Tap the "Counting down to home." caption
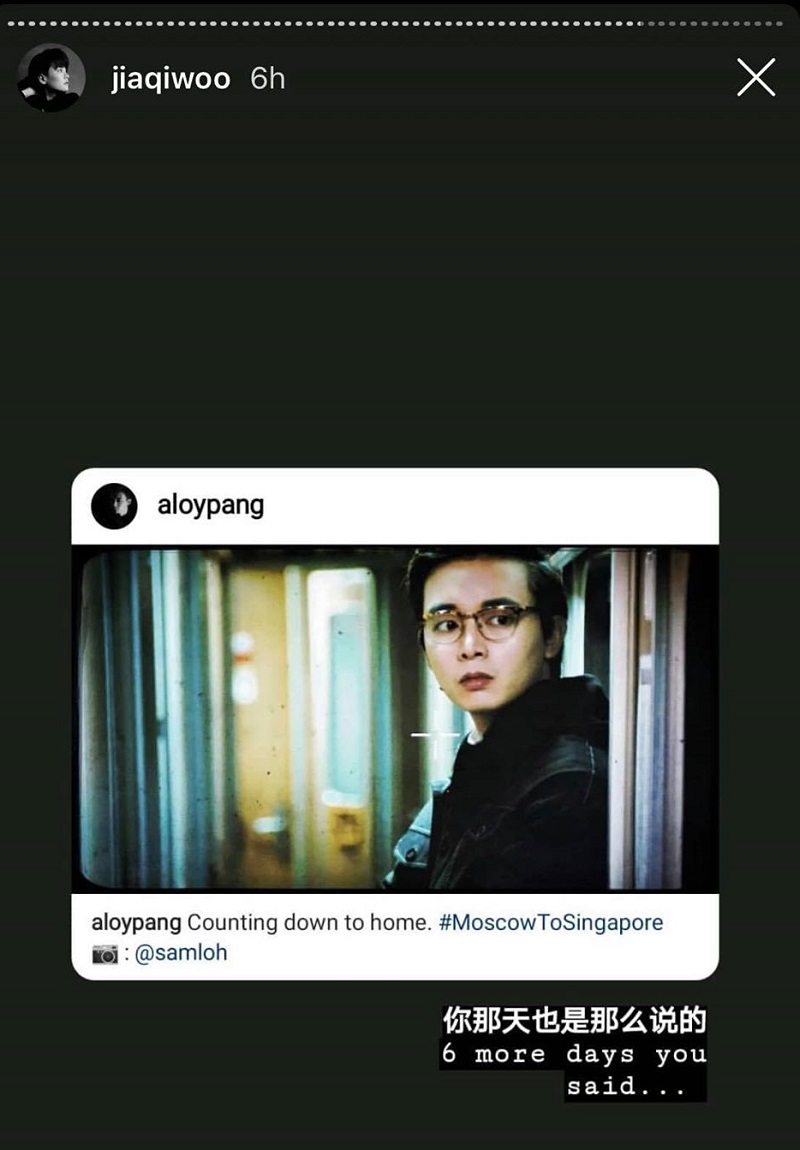 click(309, 922)
